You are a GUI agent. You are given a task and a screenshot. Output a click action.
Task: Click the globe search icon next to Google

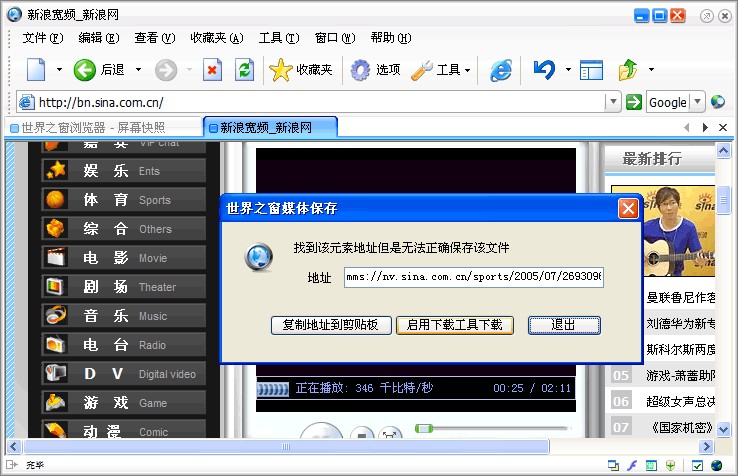tap(718, 102)
